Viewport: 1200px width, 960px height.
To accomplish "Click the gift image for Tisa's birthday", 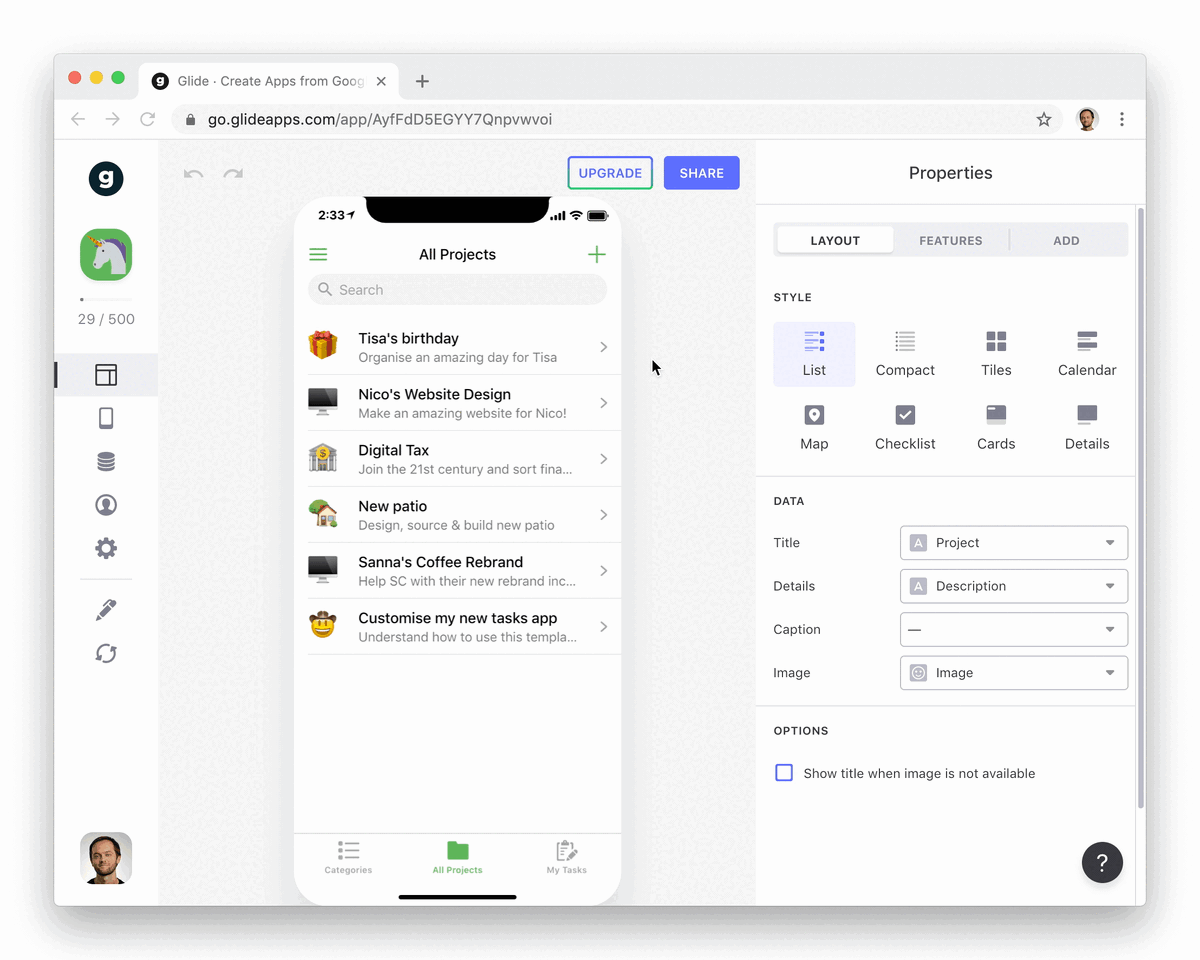I will [323, 346].
